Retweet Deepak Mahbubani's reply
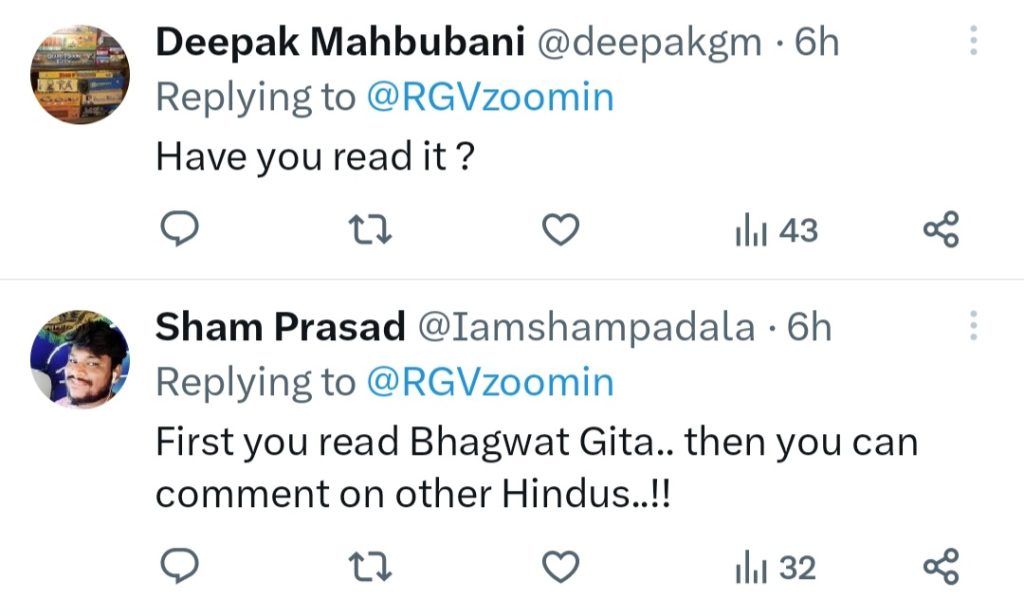 [x=370, y=230]
